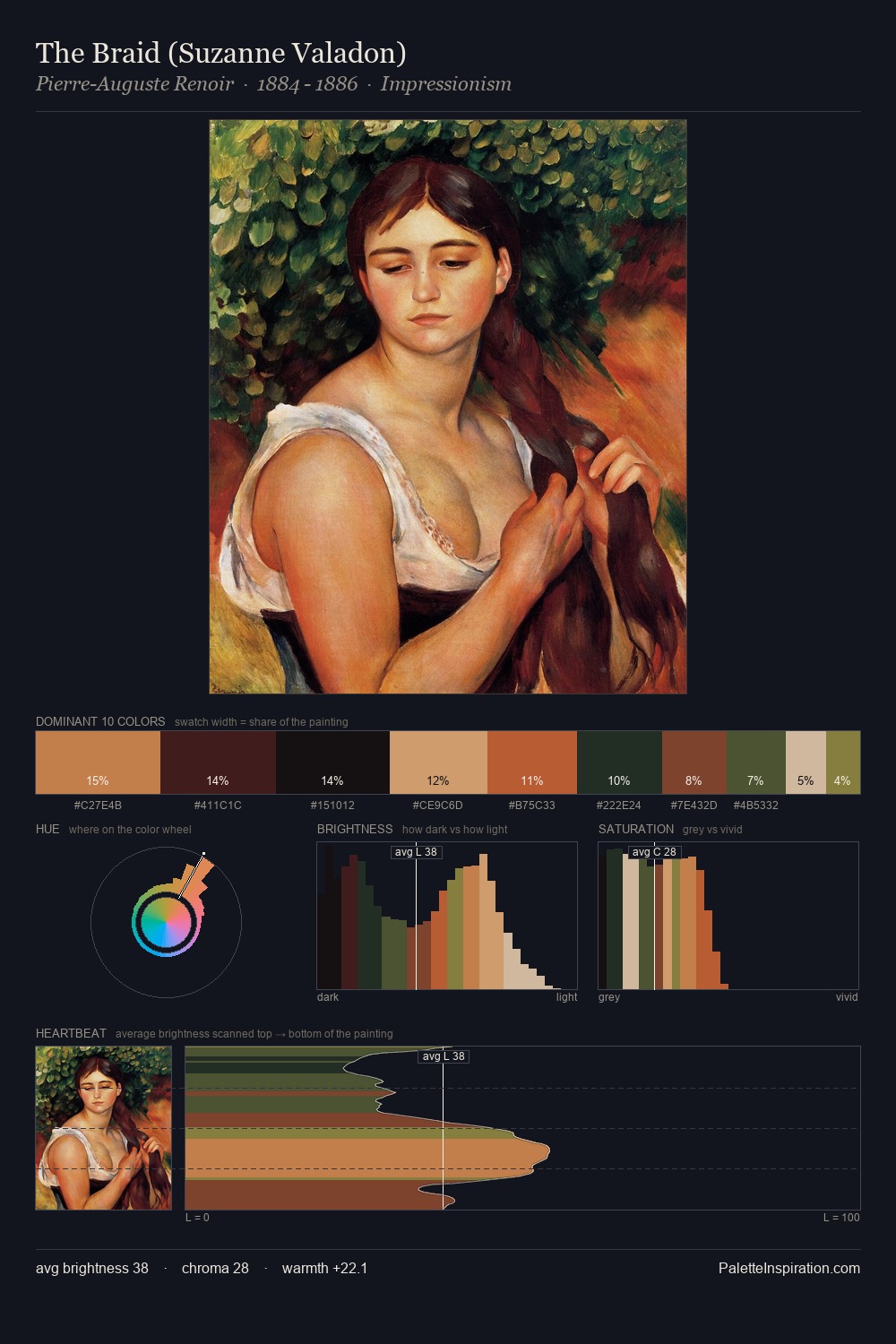The image size is (896, 1344).
Task: Click the brightness histogram chart
Action: pyautogui.click(x=447, y=916)
